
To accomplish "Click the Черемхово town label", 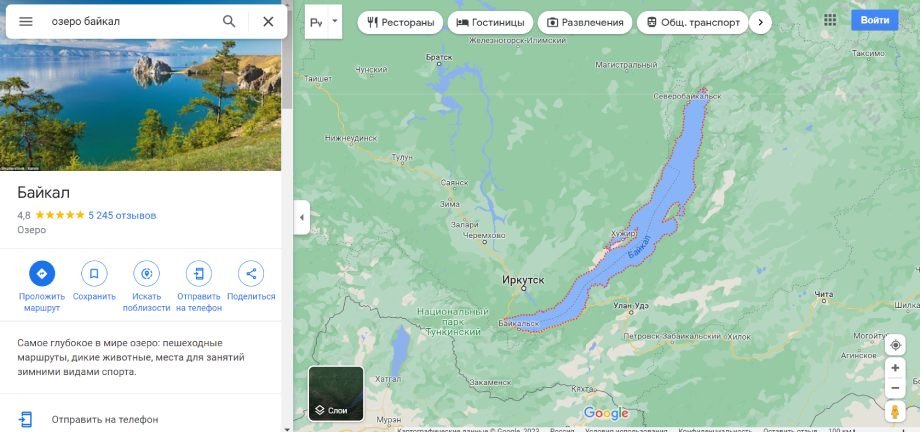I will tap(484, 235).
